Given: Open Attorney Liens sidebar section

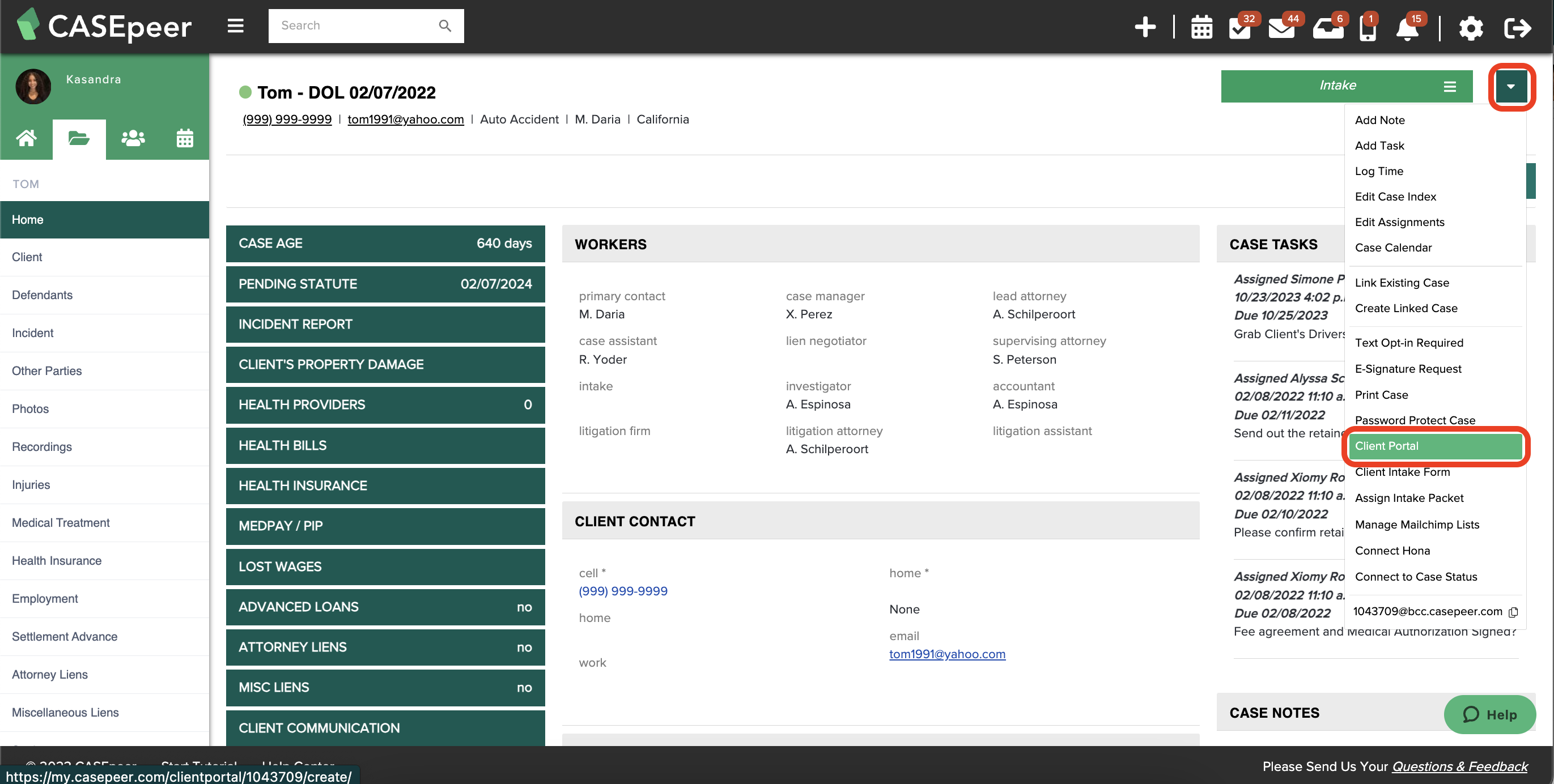Looking at the screenshot, I should (104, 674).
